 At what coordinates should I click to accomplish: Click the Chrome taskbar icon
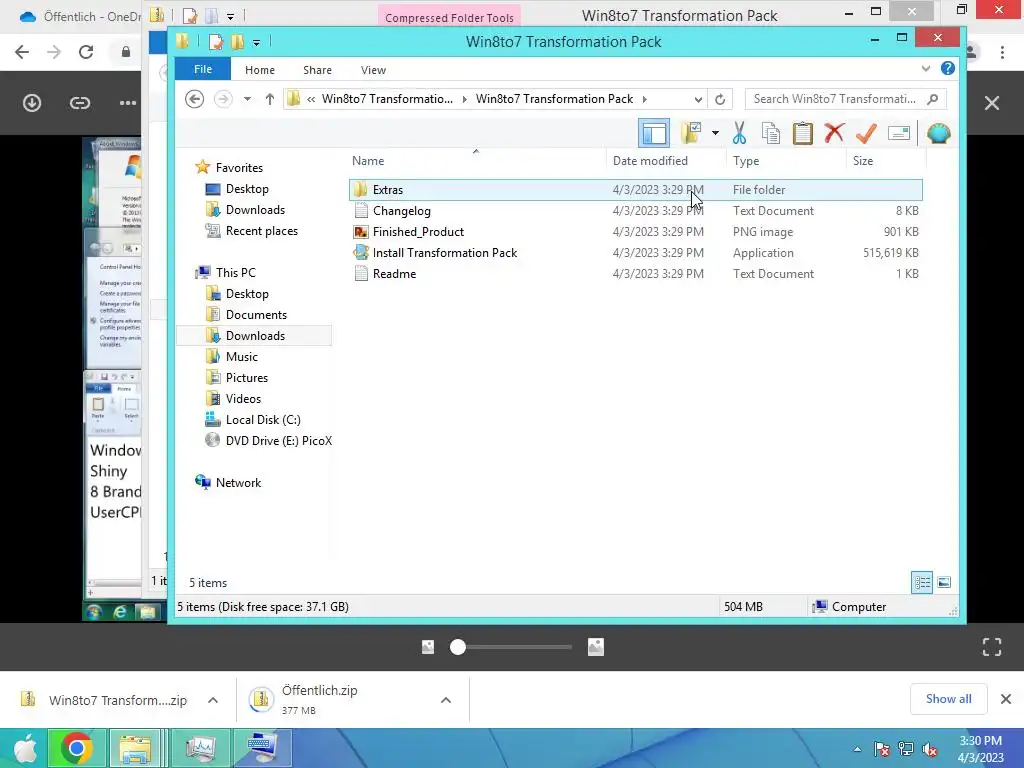[x=76, y=748]
